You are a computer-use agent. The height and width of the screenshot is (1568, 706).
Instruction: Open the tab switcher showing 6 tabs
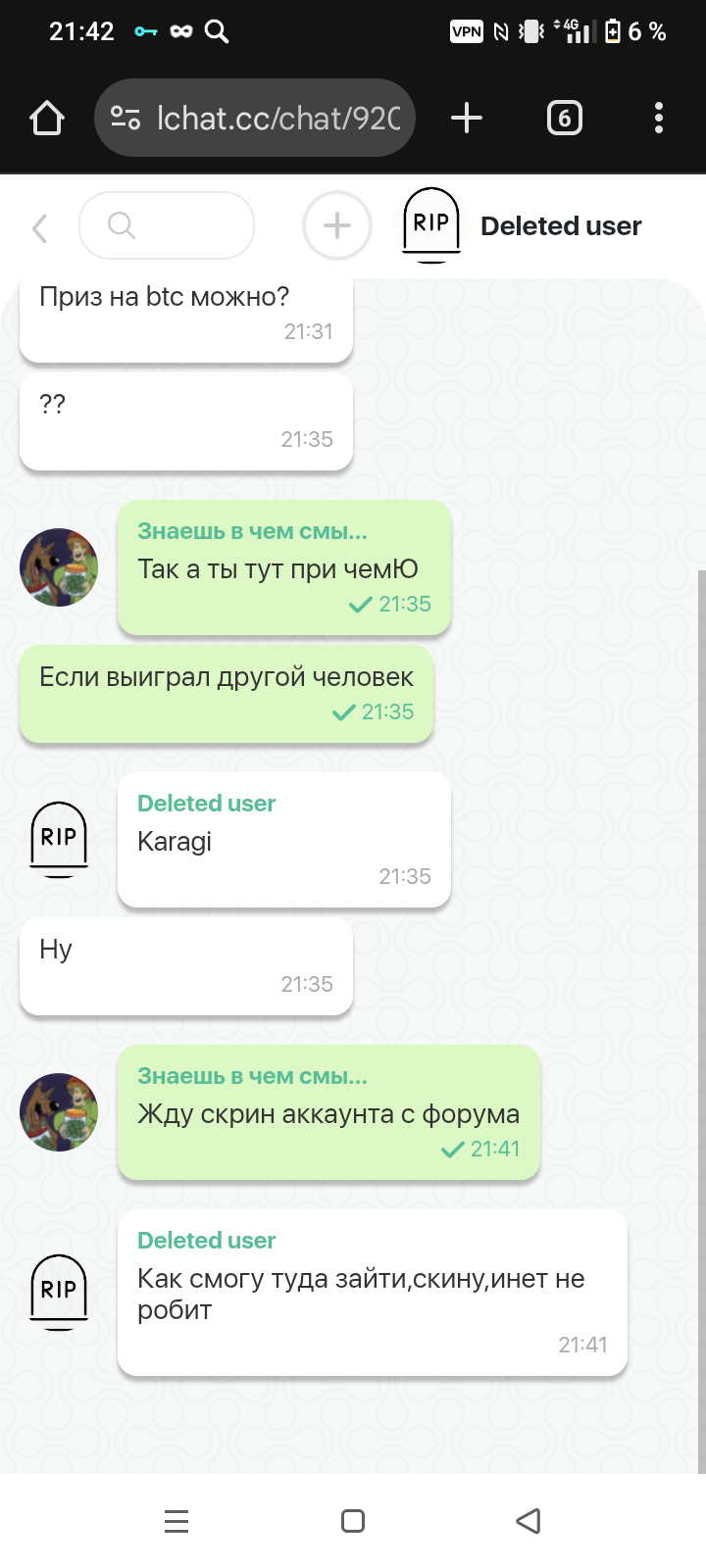point(564,119)
